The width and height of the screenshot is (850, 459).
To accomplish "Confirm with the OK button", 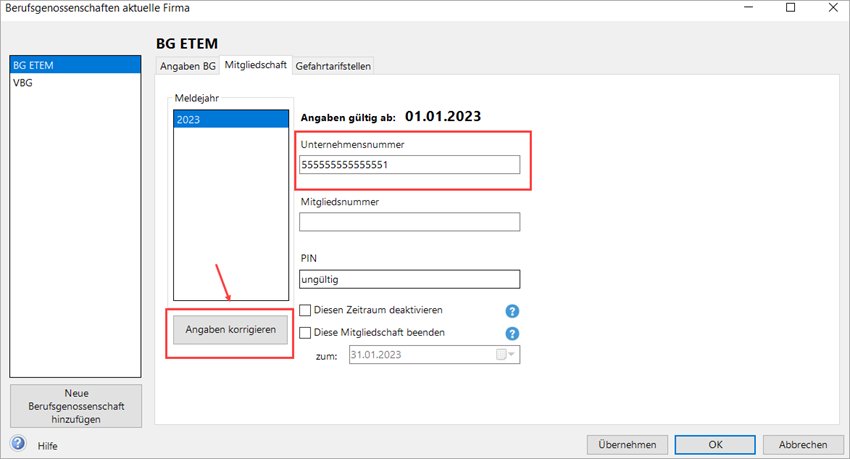I will [x=715, y=444].
